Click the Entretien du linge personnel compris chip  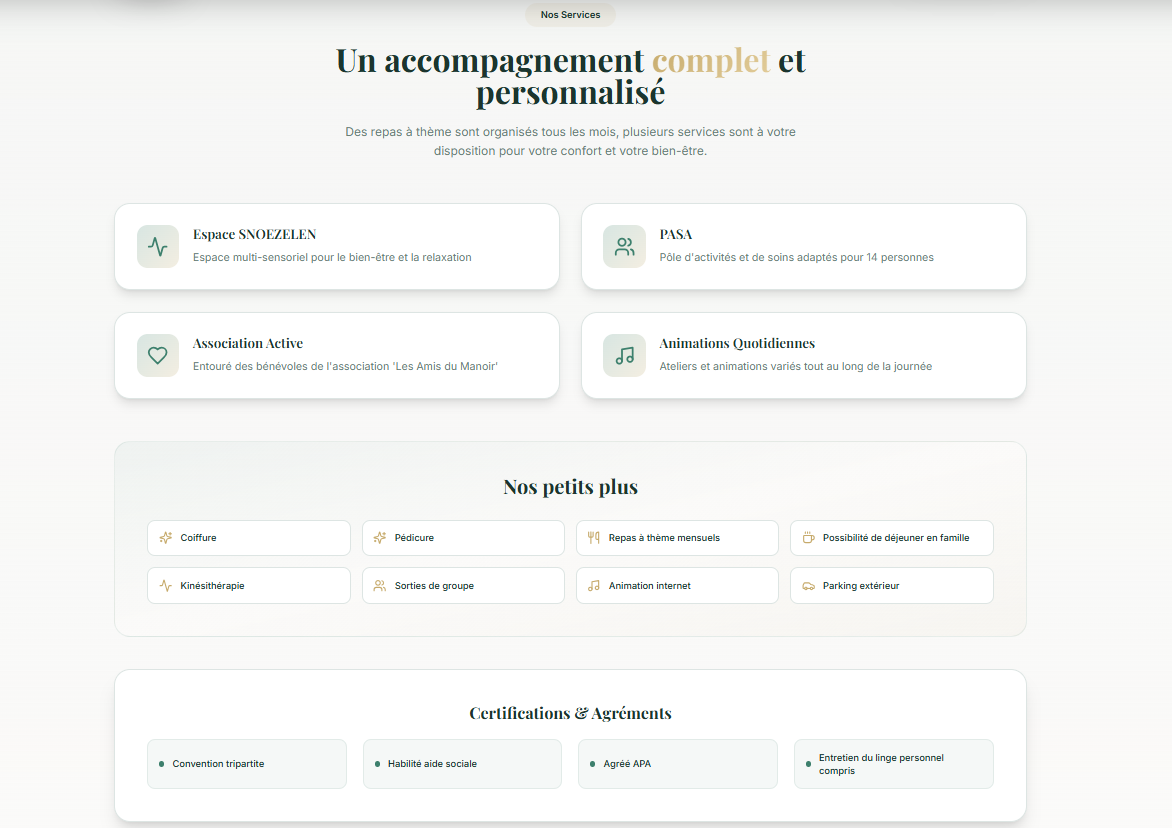(893, 763)
